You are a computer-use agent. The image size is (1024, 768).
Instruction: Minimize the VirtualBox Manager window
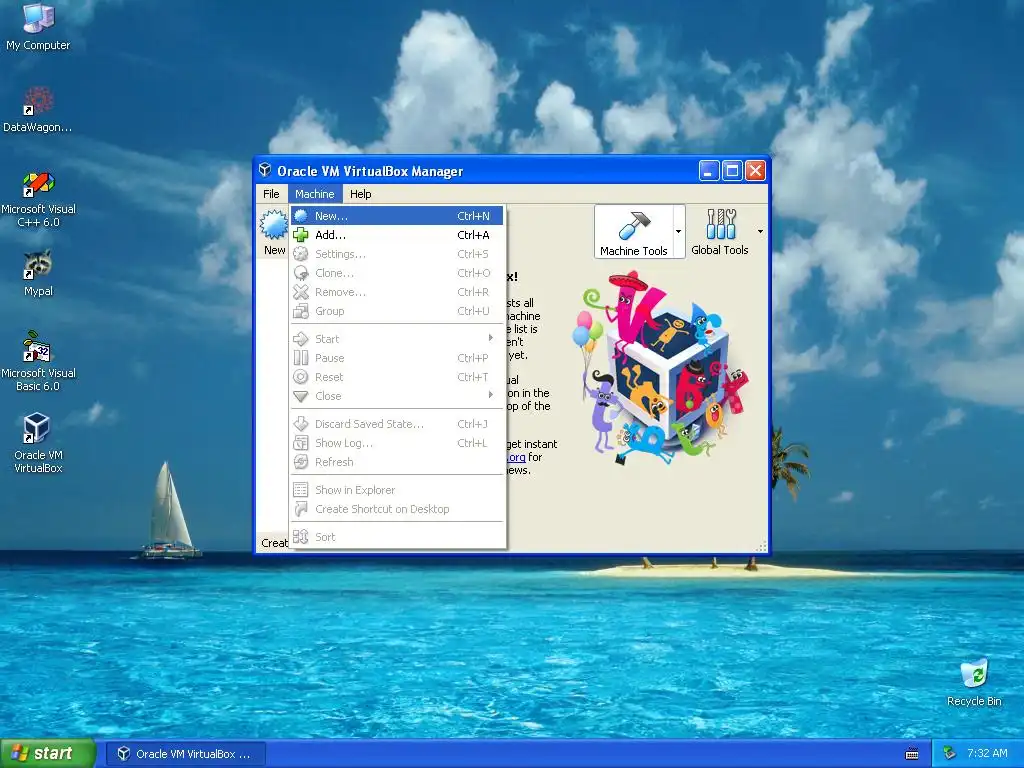[x=709, y=170]
